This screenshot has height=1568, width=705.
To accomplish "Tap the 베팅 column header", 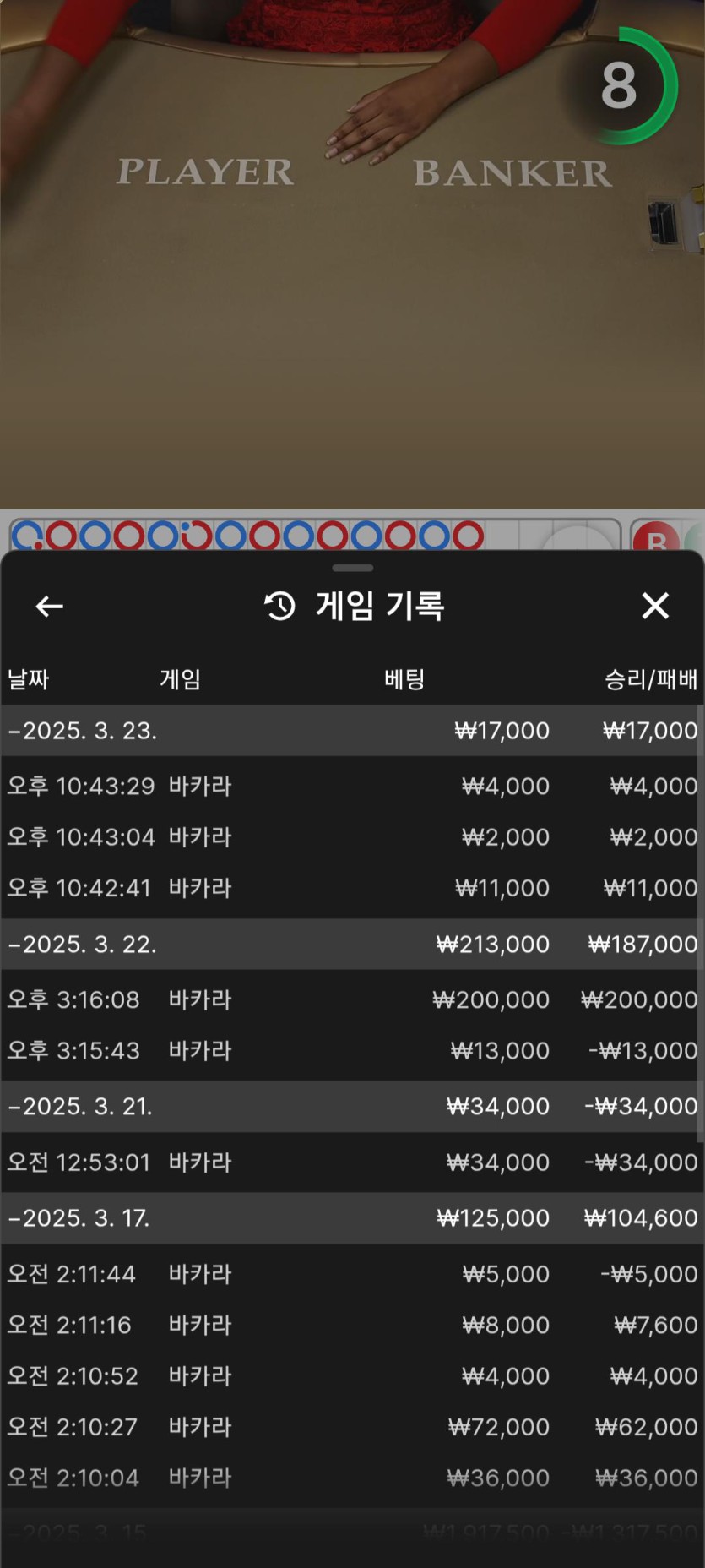I will (404, 679).
